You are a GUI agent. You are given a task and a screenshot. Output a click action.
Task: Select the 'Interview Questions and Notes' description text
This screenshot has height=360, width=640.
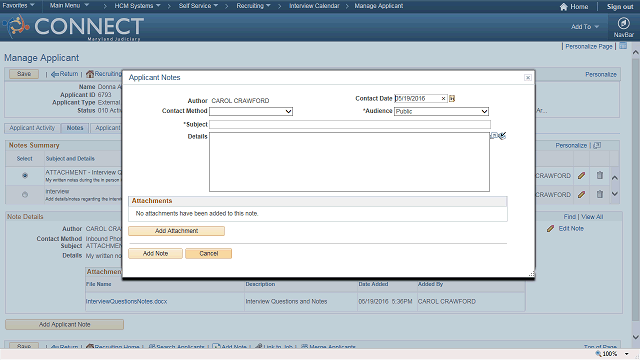coord(286,302)
